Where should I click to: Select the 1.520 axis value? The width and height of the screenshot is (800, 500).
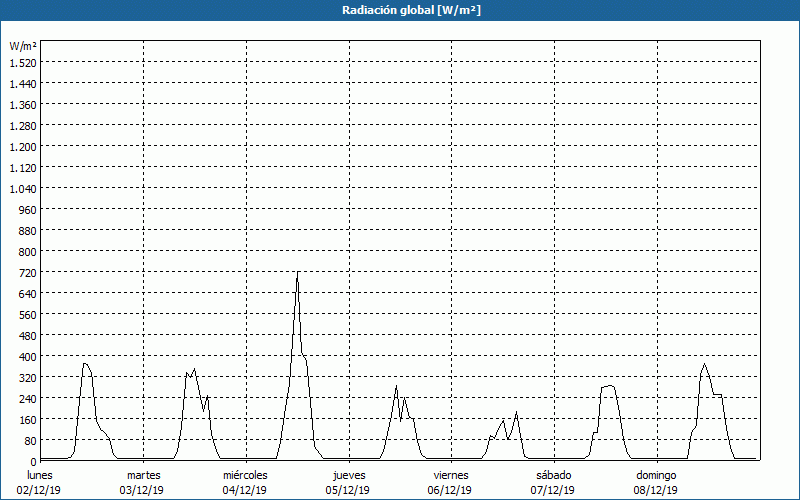[23, 62]
